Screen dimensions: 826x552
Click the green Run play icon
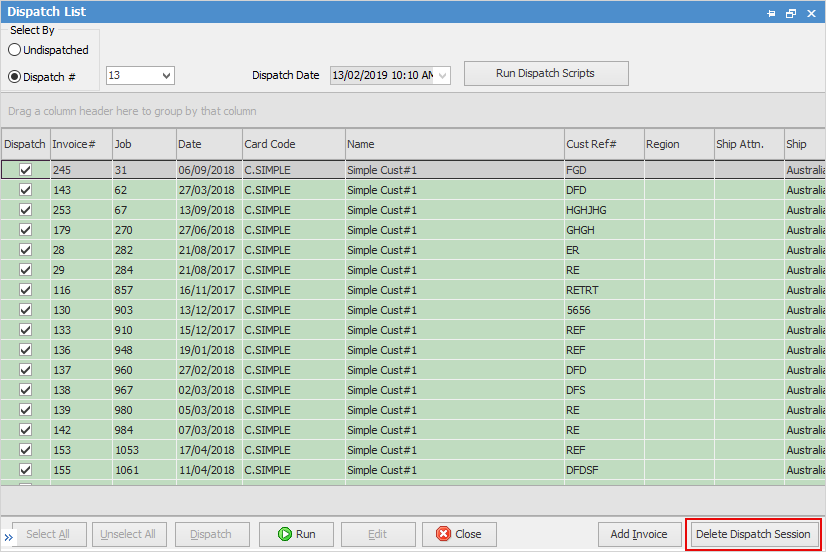[x=284, y=534]
